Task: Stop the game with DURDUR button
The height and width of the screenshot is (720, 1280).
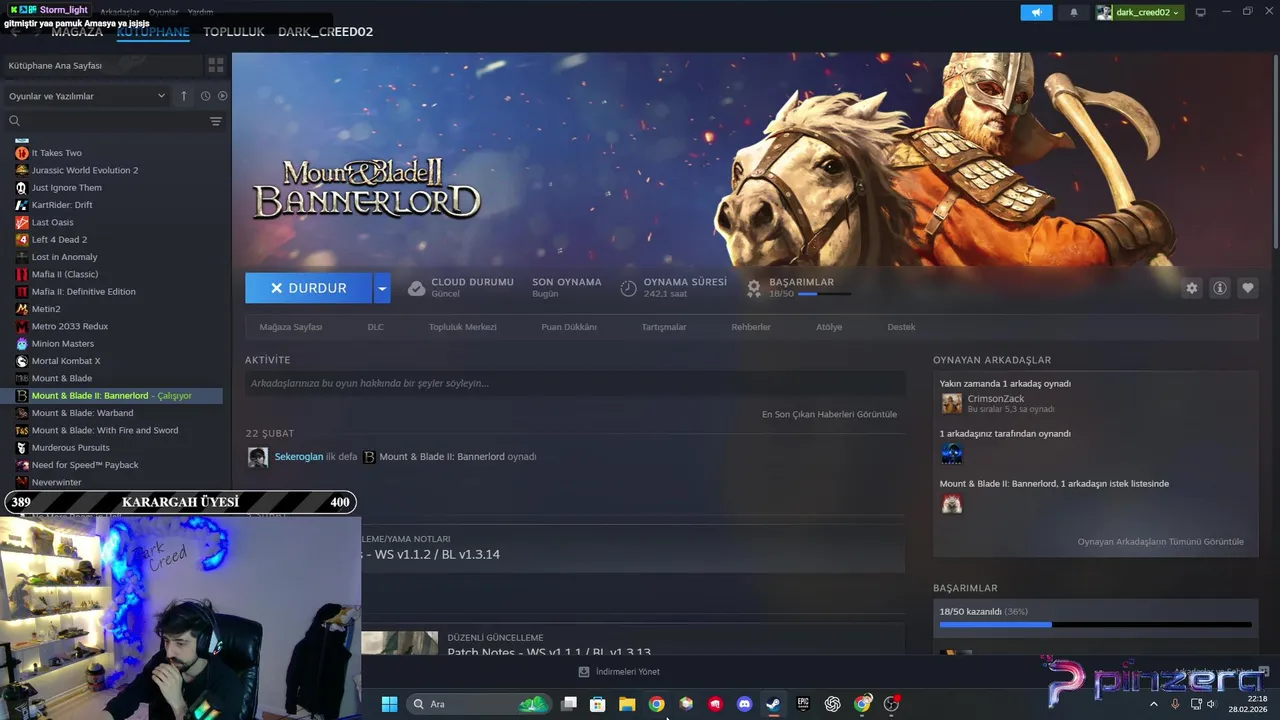Action: 308,288
